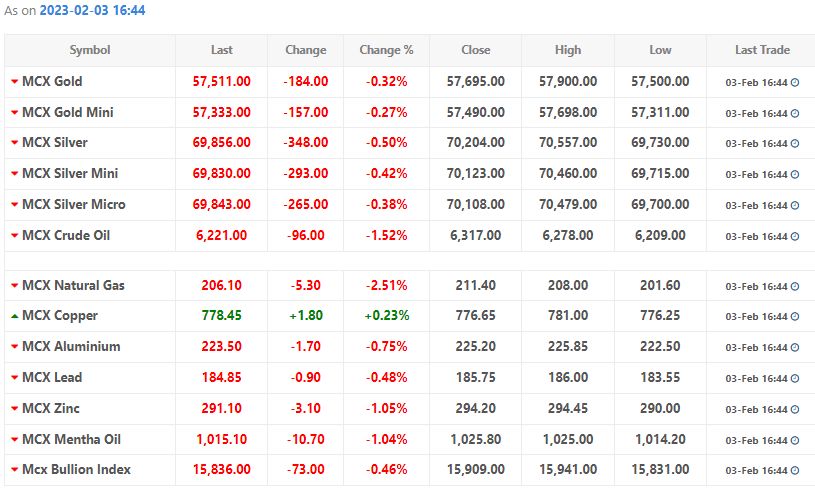Click the clock icon in MCX Lead row
This screenshot has width=815, height=490.
click(x=795, y=379)
